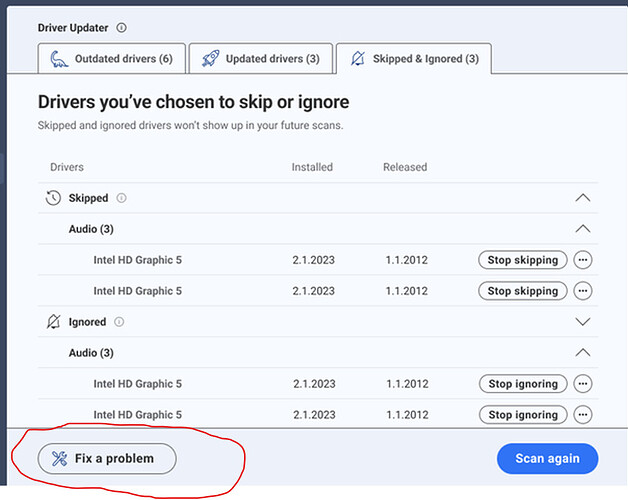This screenshot has height=500, width=628.
Task: Click the blue Scan again button
Action: coord(547,459)
